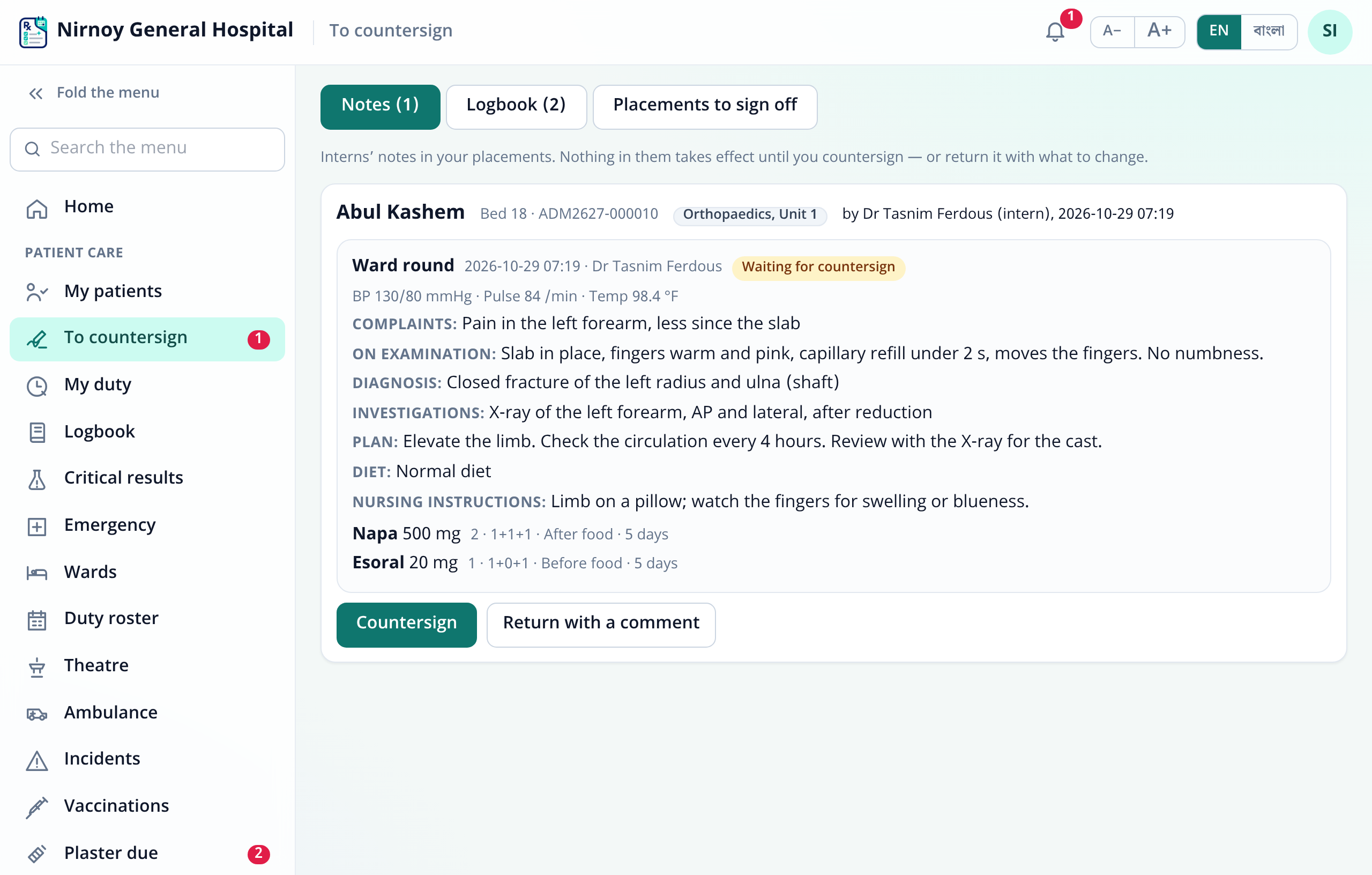Switch to the Logbook (2) tab
This screenshot has width=1372, height=875.
coord(516,107)
